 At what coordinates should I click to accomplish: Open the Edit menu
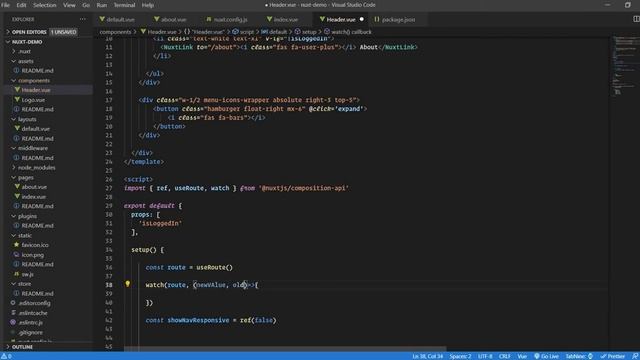(x=21, y=5)
